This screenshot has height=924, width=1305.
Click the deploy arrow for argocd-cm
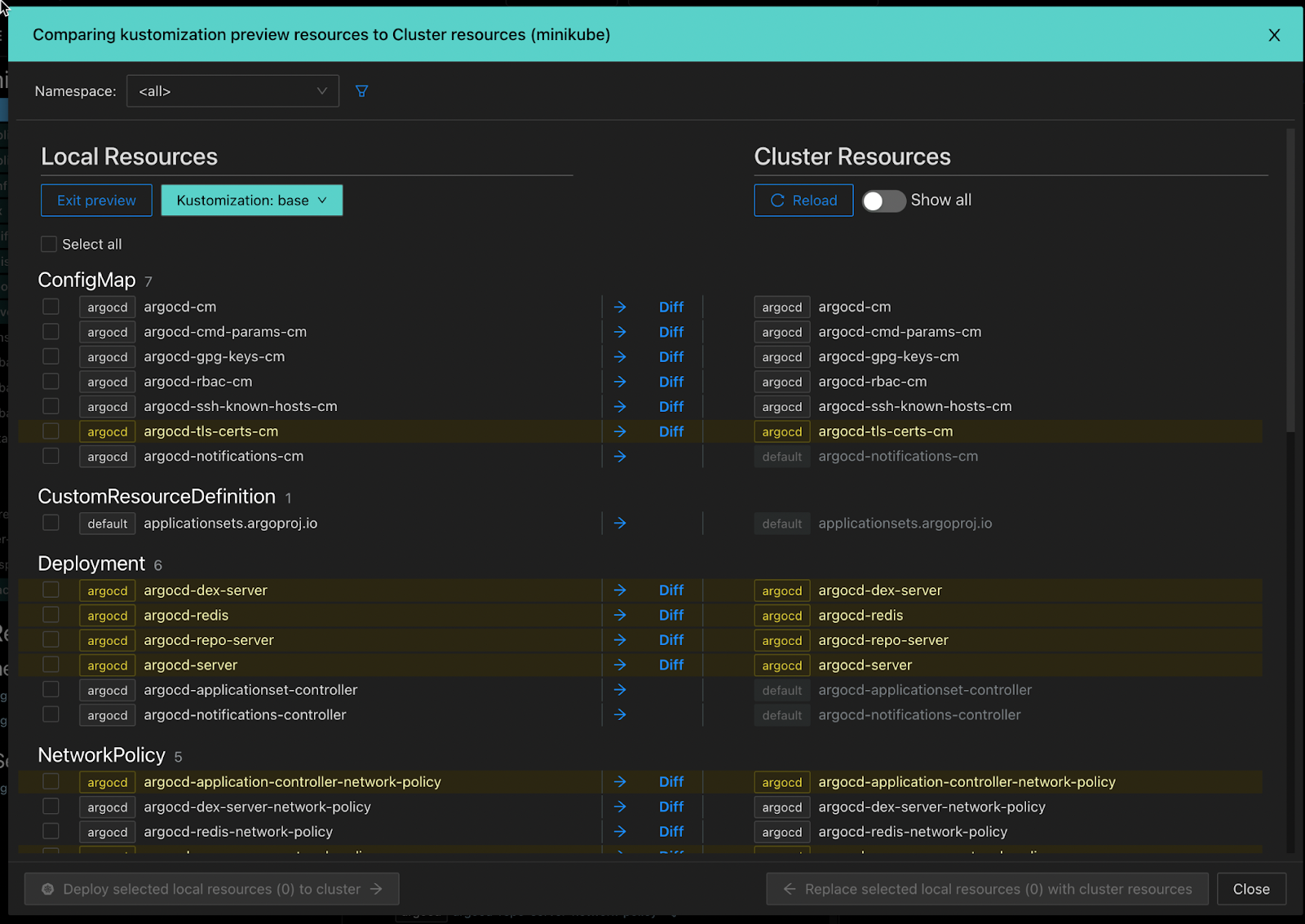pyautogui.click(x=620, y=307)
